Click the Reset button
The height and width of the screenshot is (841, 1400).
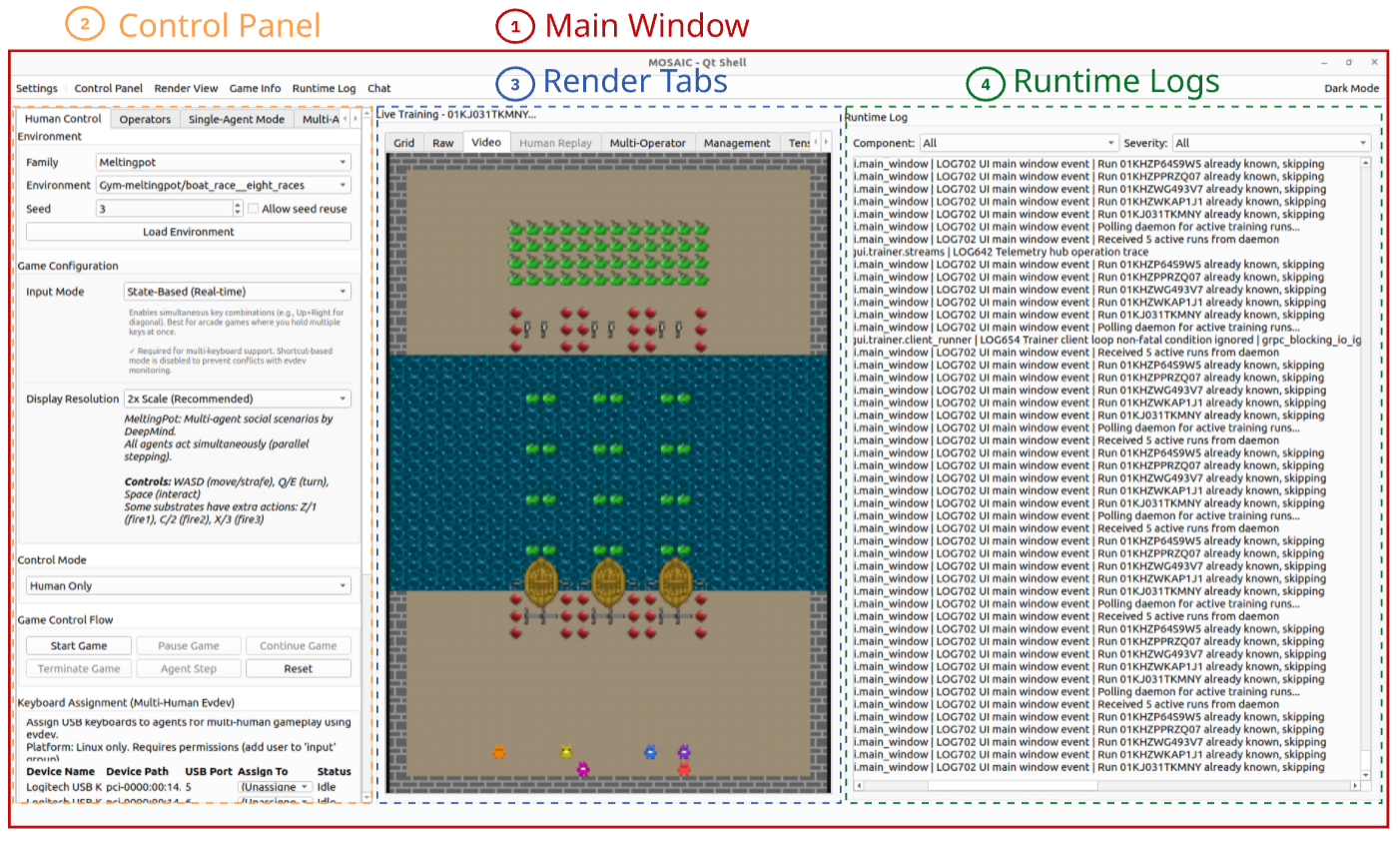tap(299, 669)
